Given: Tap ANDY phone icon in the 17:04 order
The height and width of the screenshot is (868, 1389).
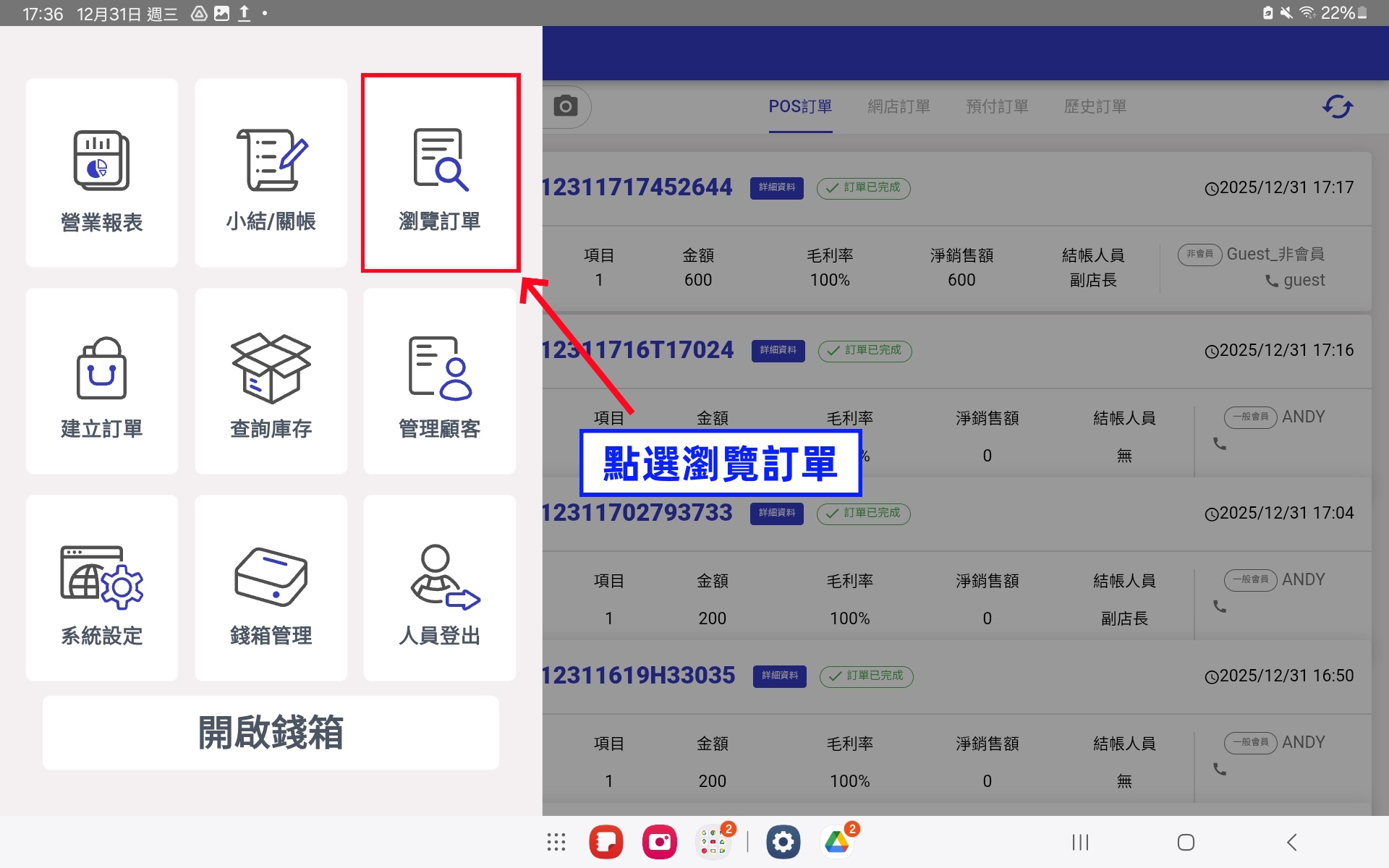Looking at the screenshot, I should click(1220, 607).
